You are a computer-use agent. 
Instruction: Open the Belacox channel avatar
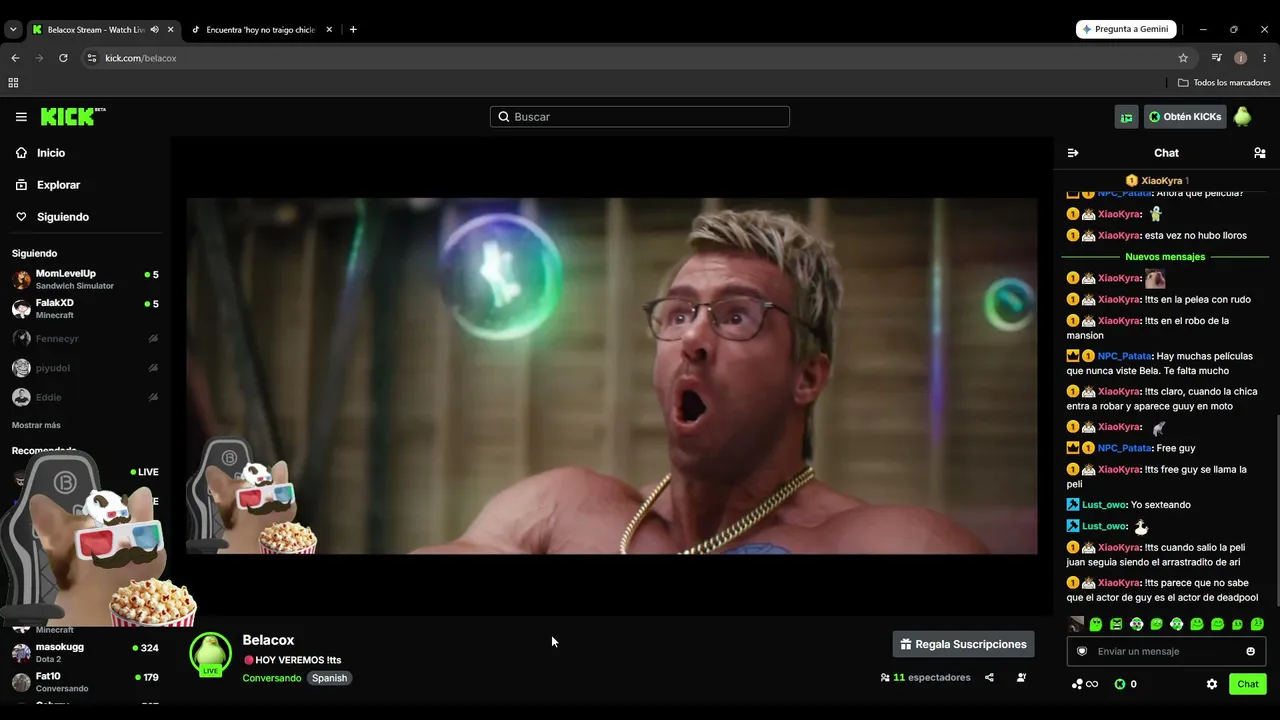[x=211, y=654]
